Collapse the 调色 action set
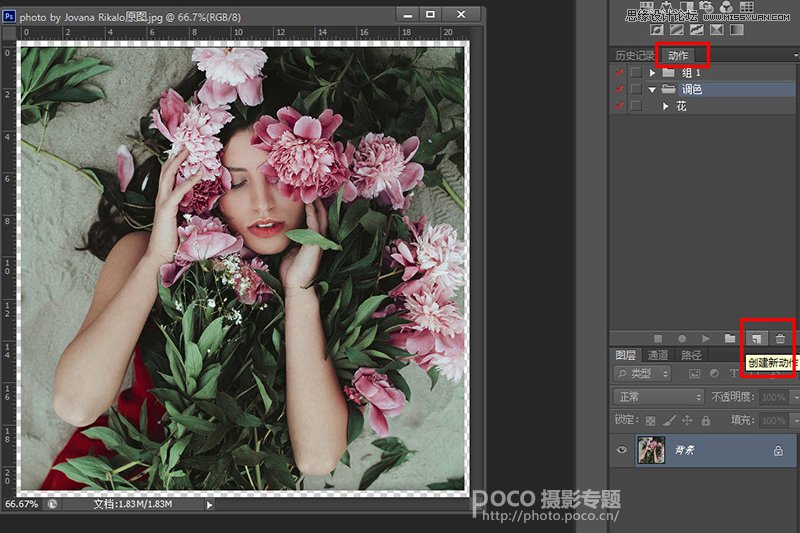This screenshot has width=800, height=533. pyautogui.click(x=652, y=90)
